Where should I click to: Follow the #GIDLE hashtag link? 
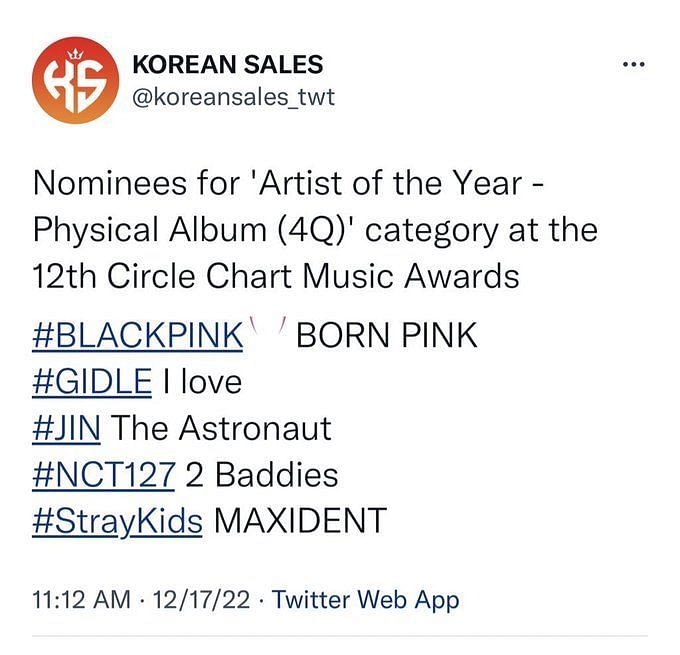point(92,382)
